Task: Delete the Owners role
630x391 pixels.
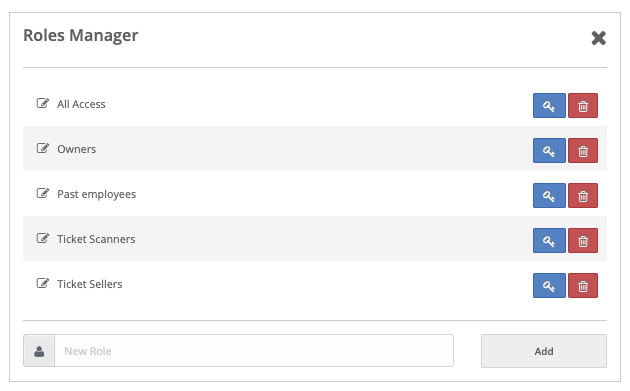Action: coord(583,151)
